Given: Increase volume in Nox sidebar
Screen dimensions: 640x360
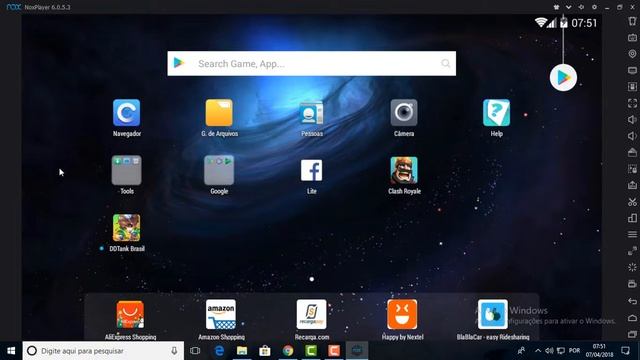Looking at the screenshot, I should pyautogui.click(x=632, y=120).
